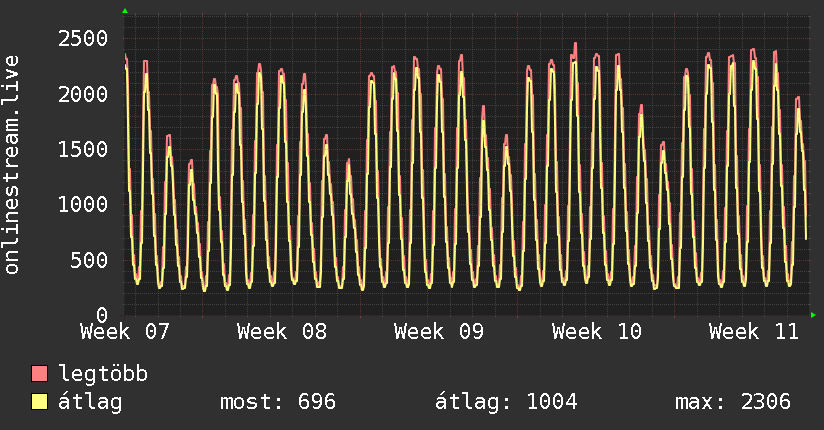Click the Week 08 axis label

point(282,332)
